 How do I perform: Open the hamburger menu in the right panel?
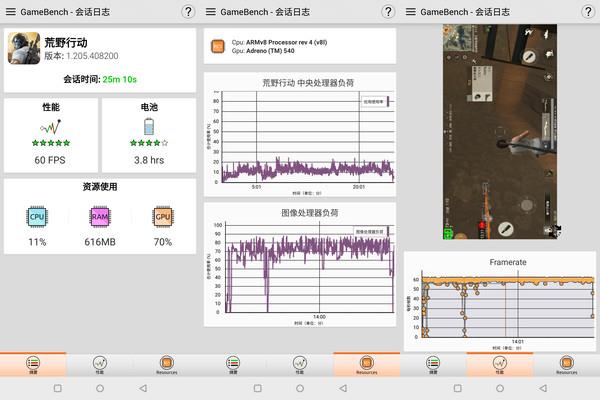pos(411,12)
